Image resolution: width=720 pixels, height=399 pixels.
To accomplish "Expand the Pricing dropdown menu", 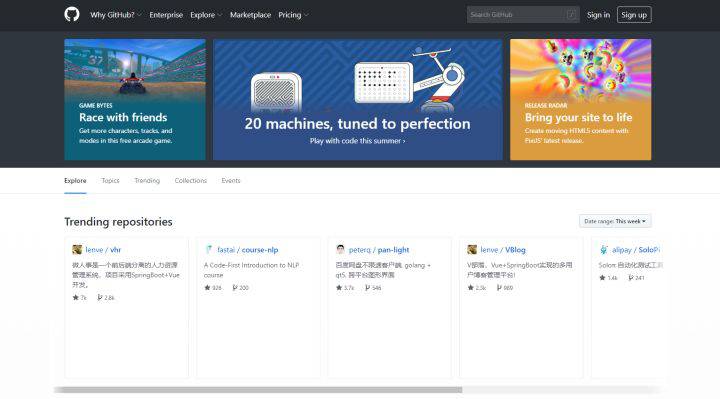I will click(x=293, y=15).
